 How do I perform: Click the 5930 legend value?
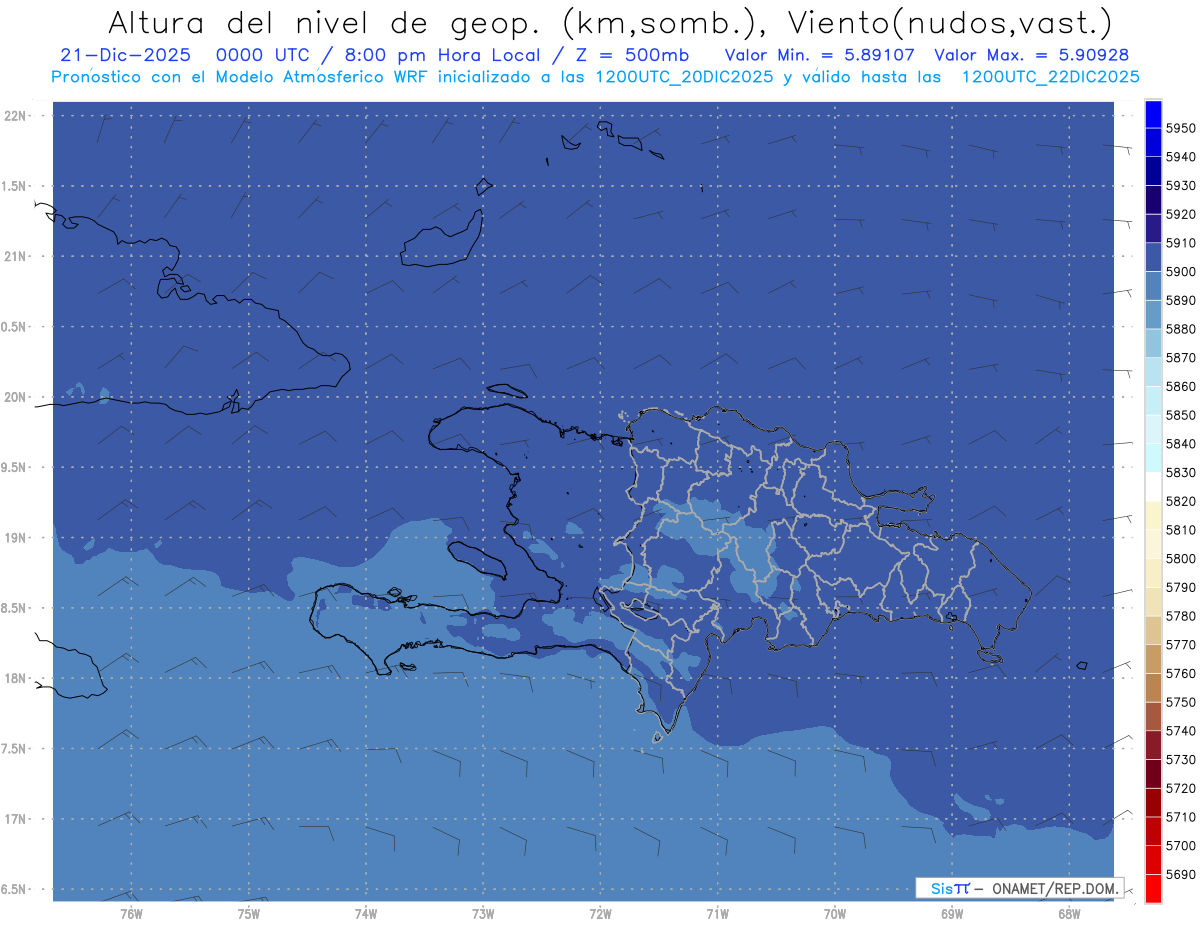click(x=1180, y=186)
